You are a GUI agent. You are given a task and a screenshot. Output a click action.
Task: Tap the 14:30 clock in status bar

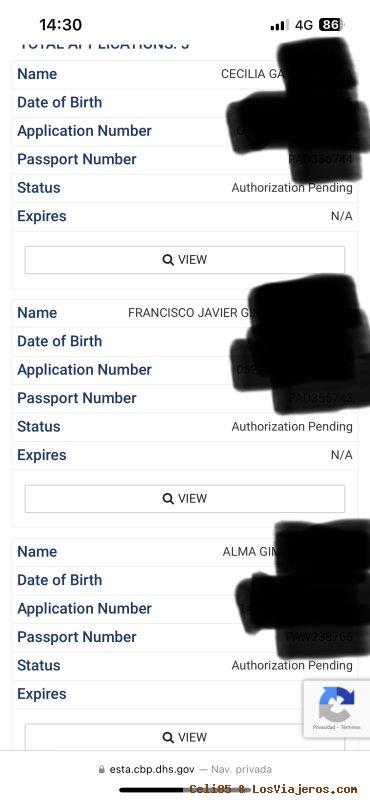[60, 24]
